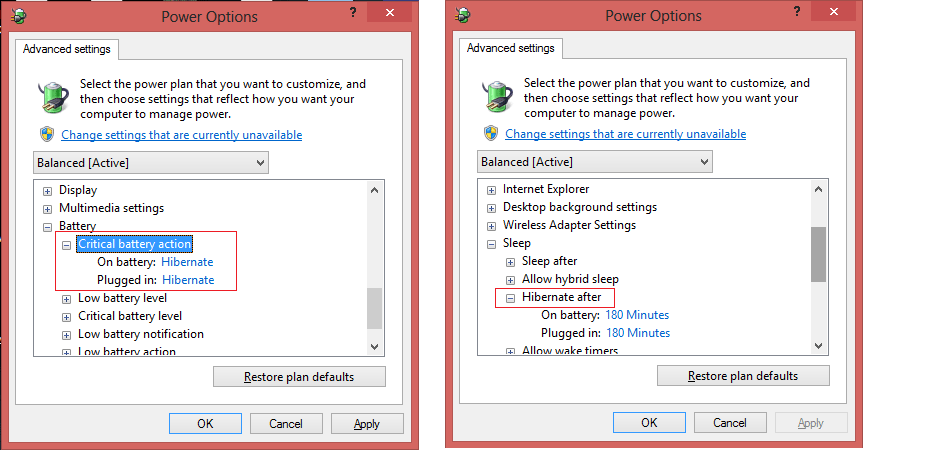Viewport: 931px width, 452px height.
Task: Select Sleep after tree item
Action: coord(549,261)
